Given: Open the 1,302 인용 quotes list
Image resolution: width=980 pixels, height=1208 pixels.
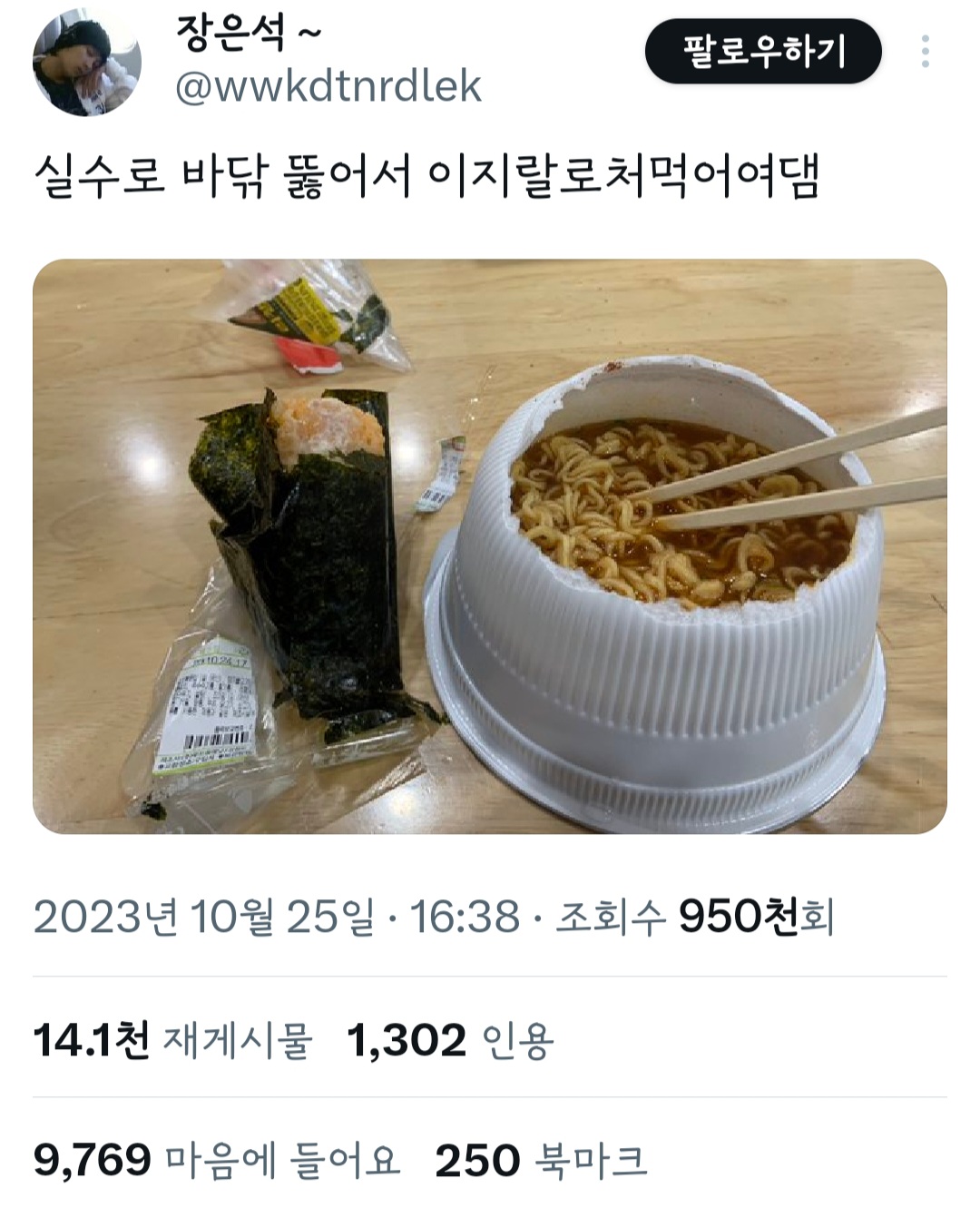Looking at the screenshot, I should pyautogui.click(x=450, y=1039).
